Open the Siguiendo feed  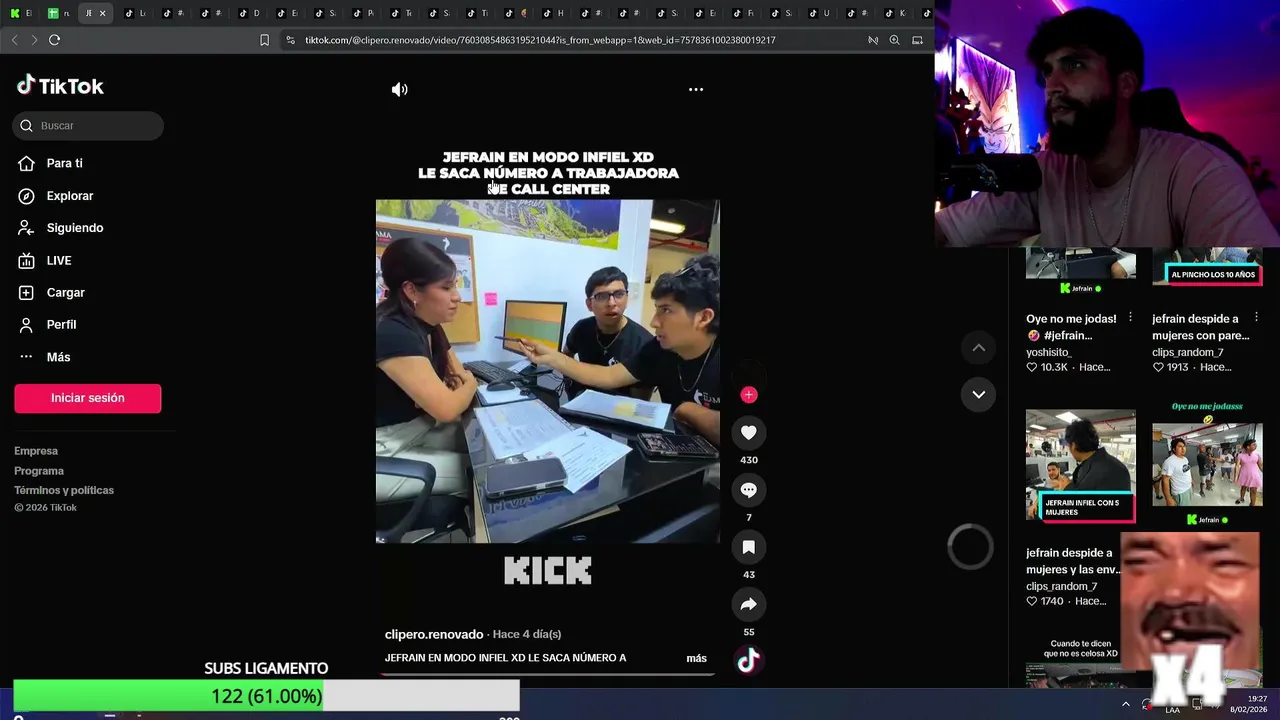tap(74, 228)
